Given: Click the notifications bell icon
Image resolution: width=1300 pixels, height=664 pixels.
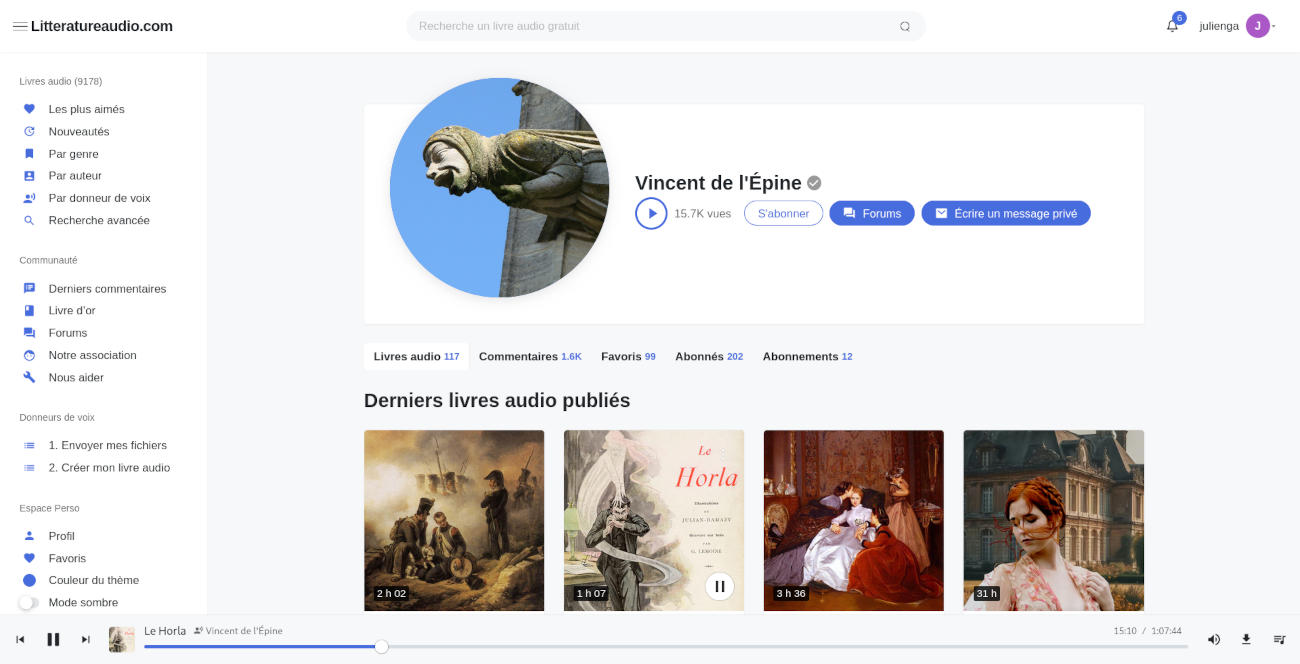Looking at the screenshot, I should 1172,26.
